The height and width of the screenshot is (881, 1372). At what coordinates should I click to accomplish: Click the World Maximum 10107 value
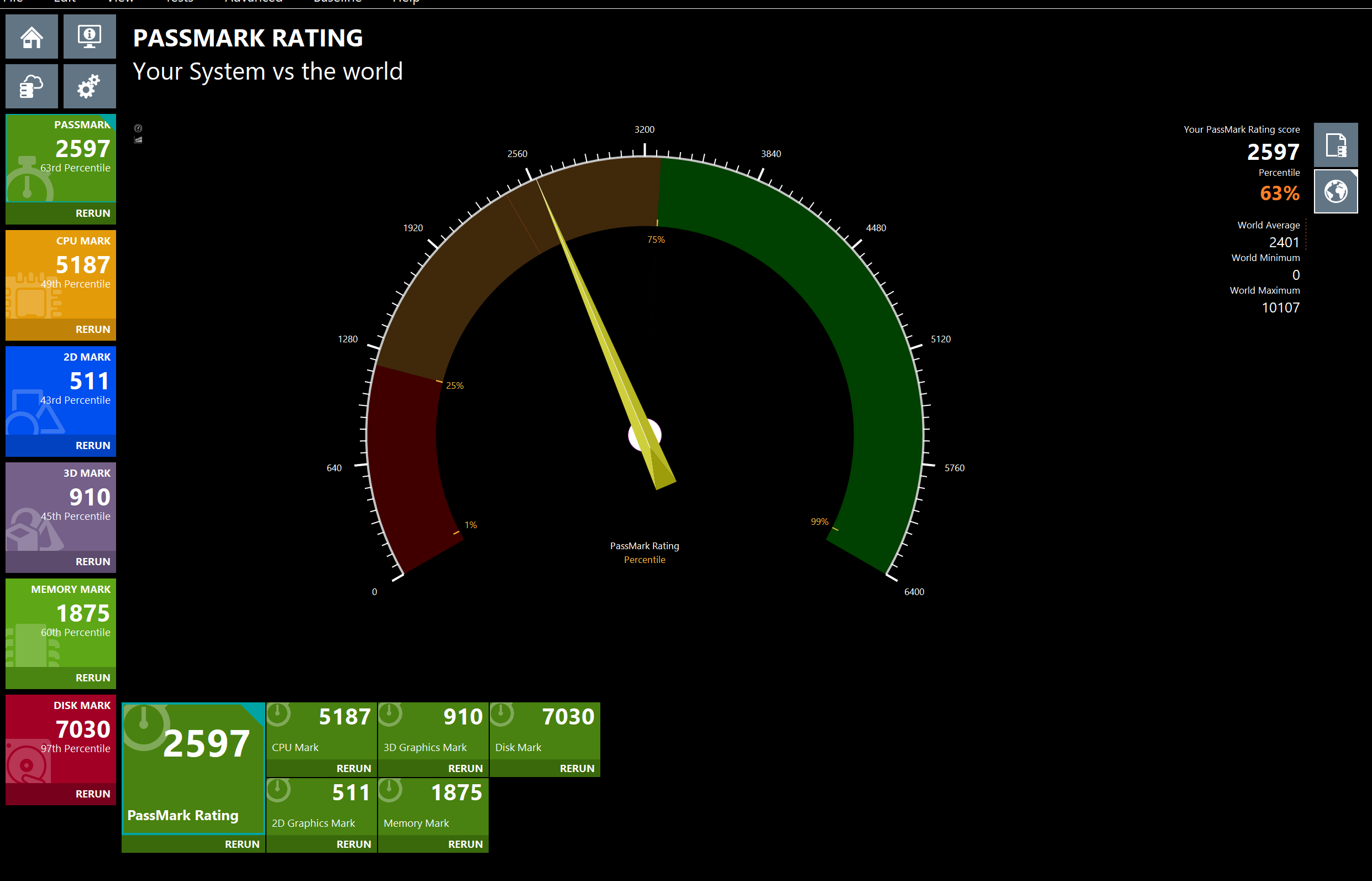click(1280, 308)
